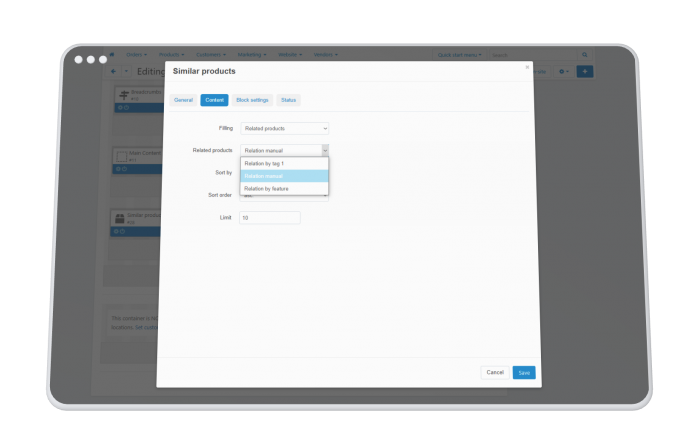Click the Set custom link in container note
Viewport: 700px width, 445px height.
coord(146,327)
